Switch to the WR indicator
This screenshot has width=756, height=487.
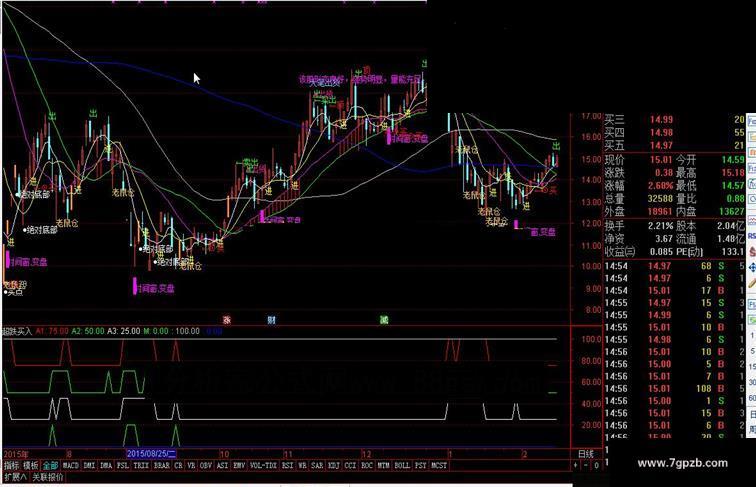(x=302, y=466)
